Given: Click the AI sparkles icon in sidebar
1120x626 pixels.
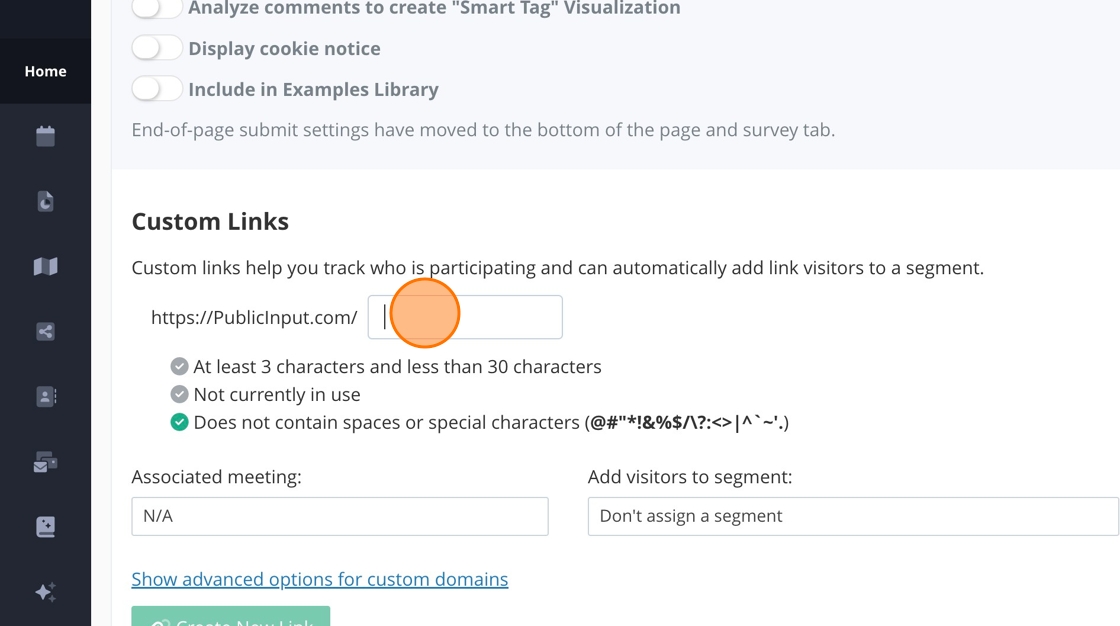Looking at the screenshot, I should point(45,592).
